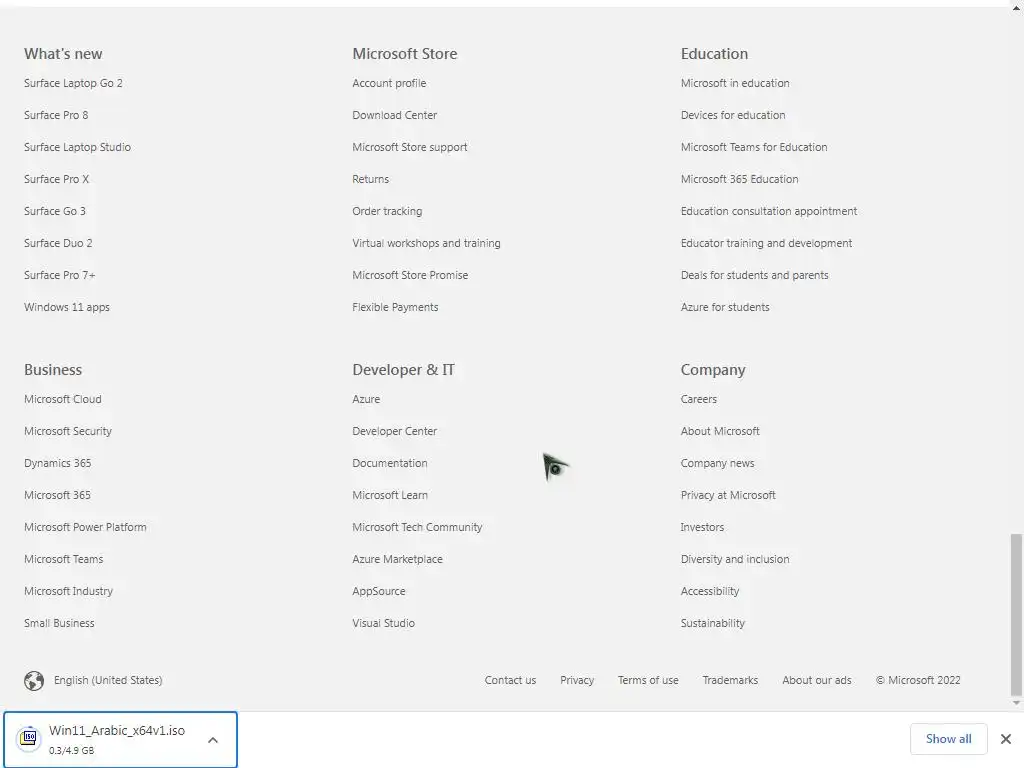Image resolution: width=1024 pixels, height=768 pixels.
Task: Open Microsoft in education link
Action: [735, 83]
